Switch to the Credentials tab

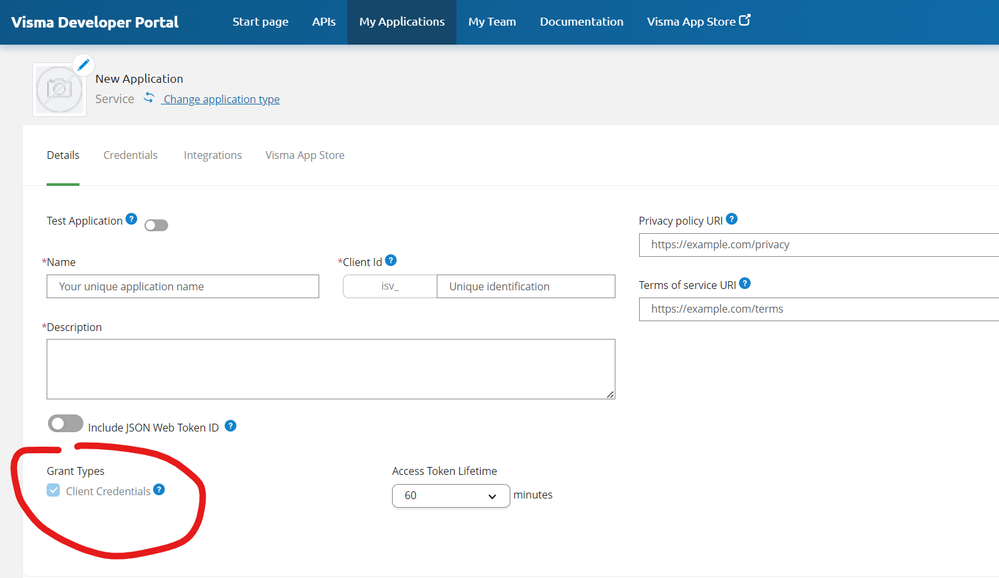pyautogui.click(x=131, y=155)
